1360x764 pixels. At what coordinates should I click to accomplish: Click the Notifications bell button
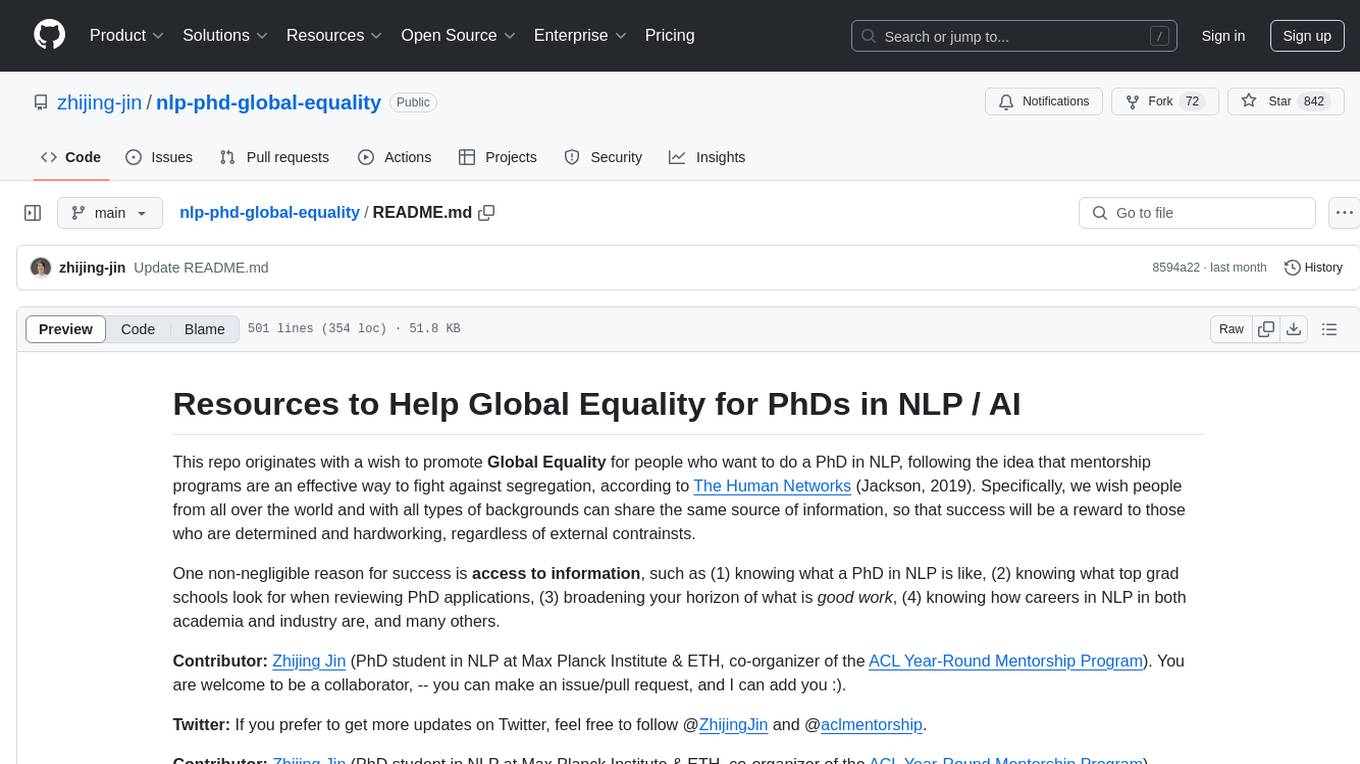(x=1044, y=102)
